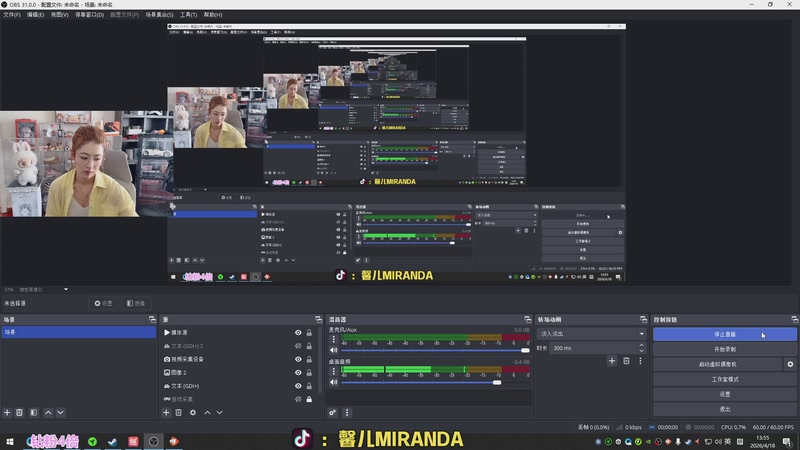This screenshot has height=450, width=800.
Task: Remove selected source with trash icon
Action: (179, 412)
